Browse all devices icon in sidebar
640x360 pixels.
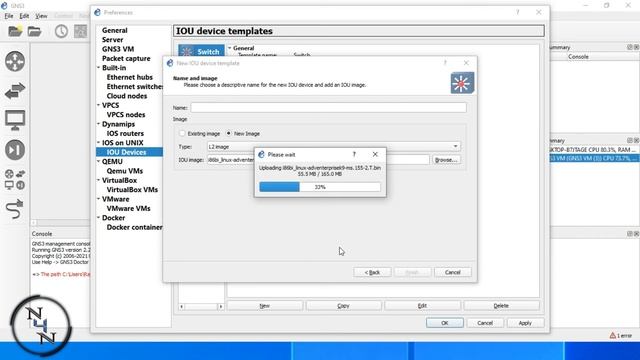15,180
